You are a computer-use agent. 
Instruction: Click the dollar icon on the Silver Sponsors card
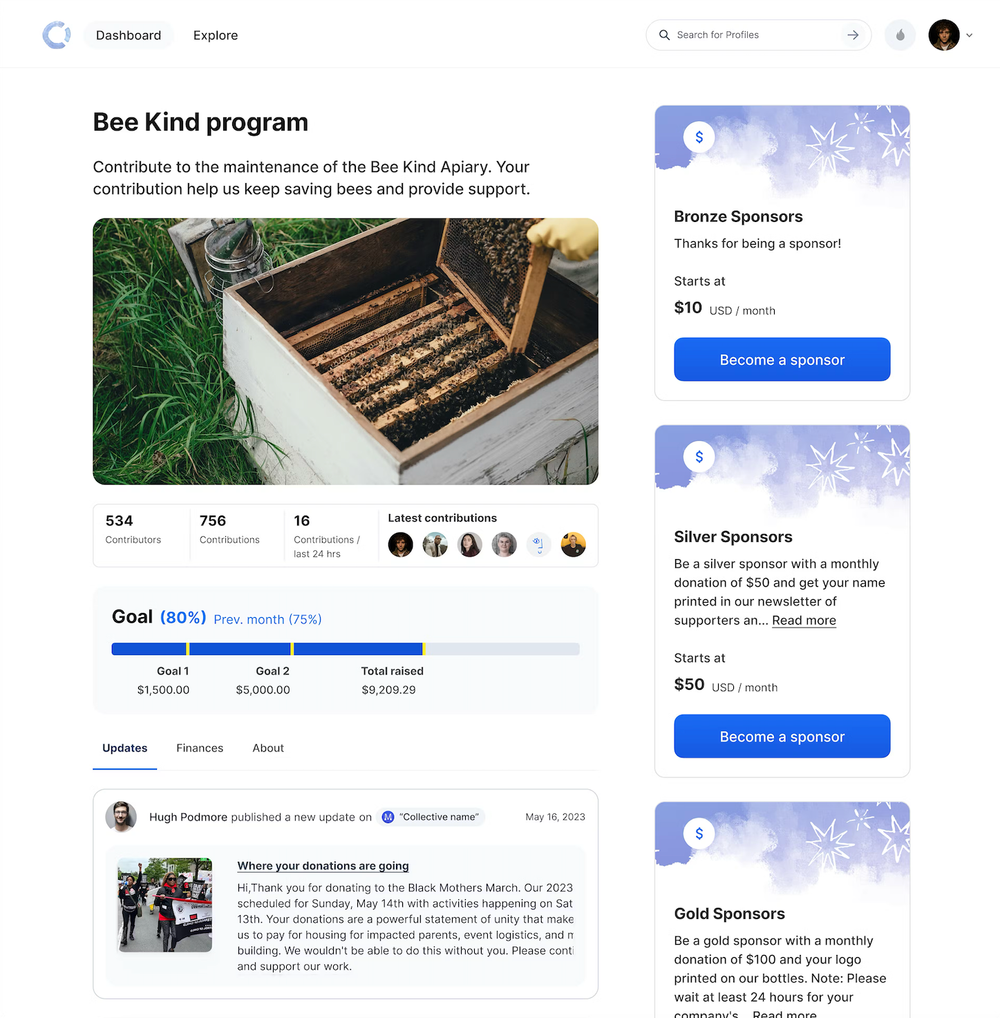tap(699, 457)
